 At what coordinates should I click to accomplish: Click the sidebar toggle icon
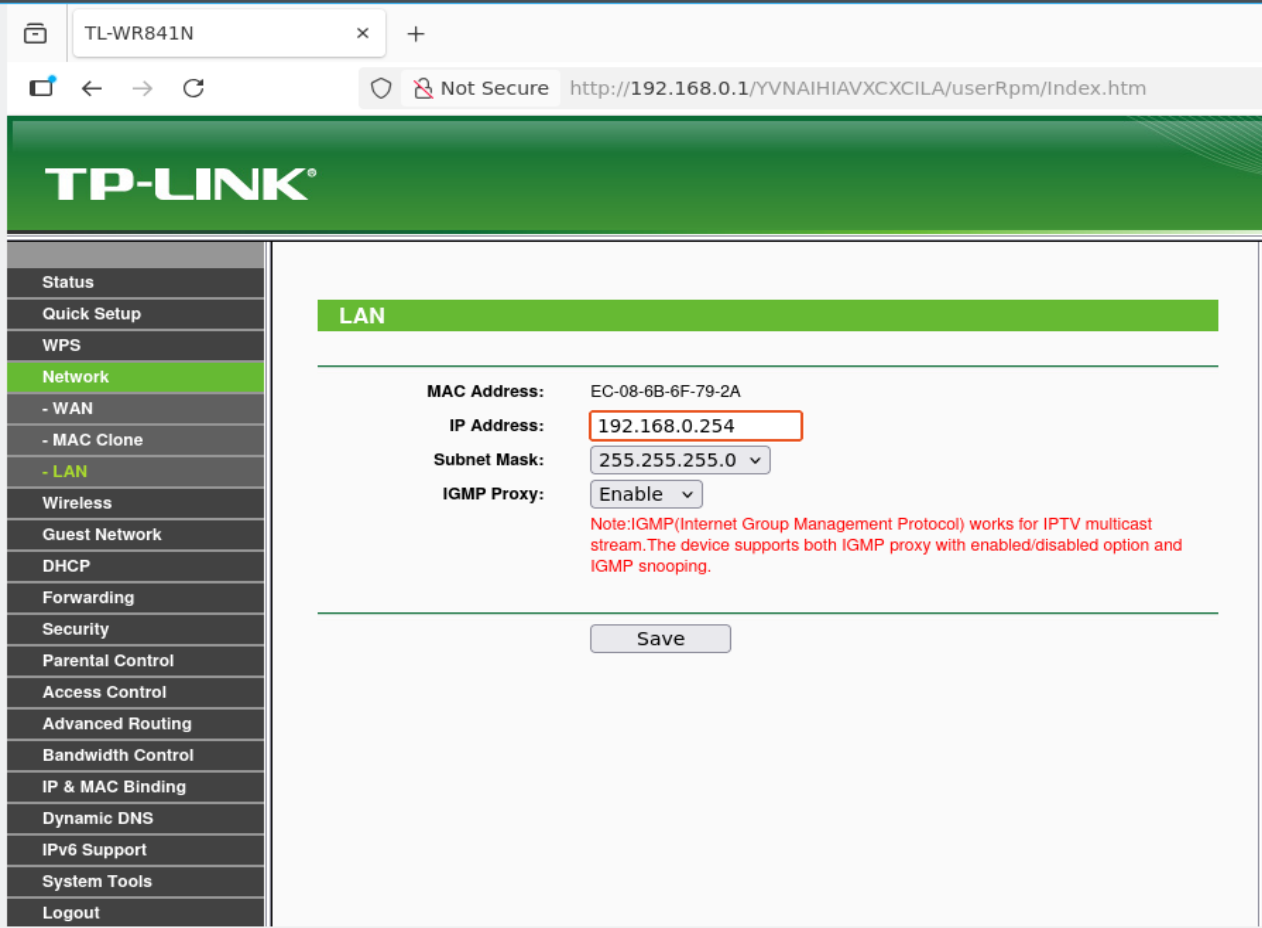pyautogui.click(x=42, y=88)
